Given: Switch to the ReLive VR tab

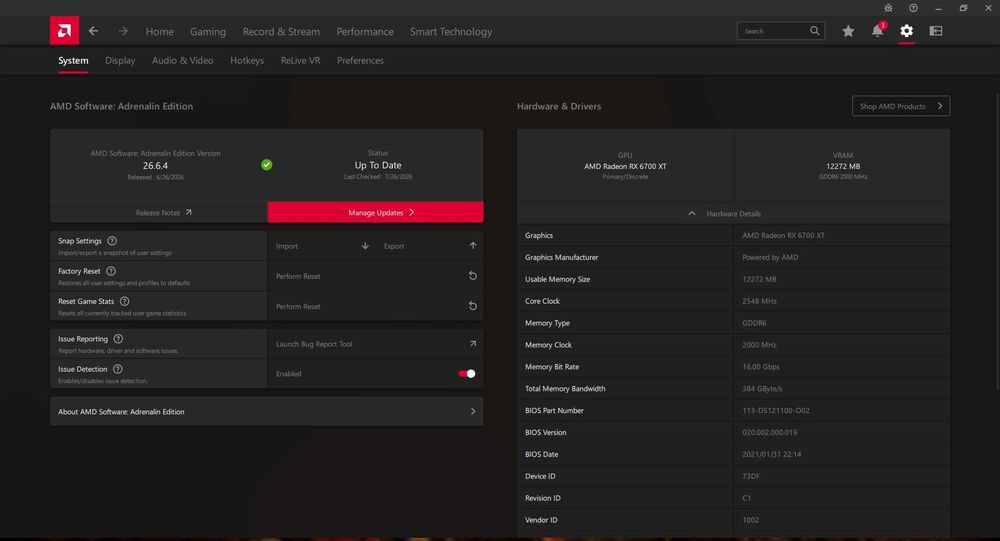Looking at the screenshot, I should tap(300, 61).
